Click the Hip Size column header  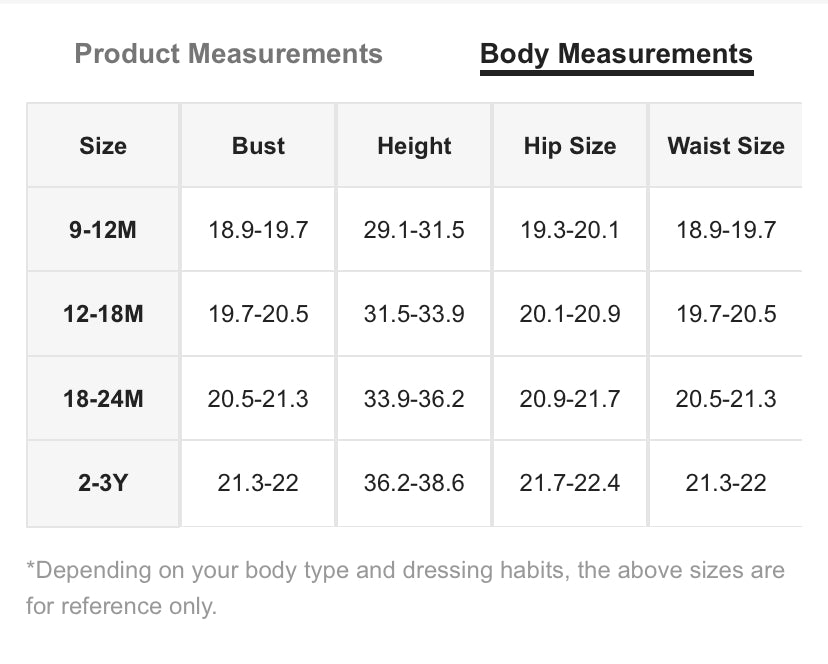570,146
